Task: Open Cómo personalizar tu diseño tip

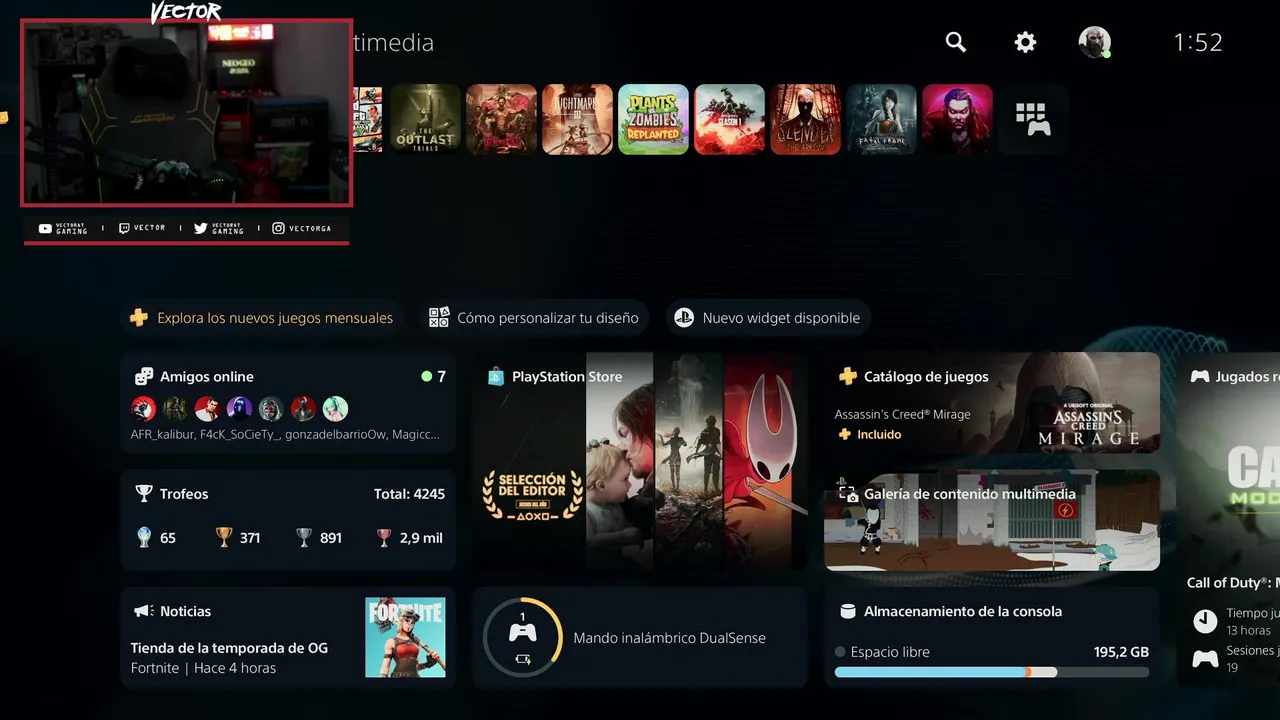Action: click(x=533, y=318)
